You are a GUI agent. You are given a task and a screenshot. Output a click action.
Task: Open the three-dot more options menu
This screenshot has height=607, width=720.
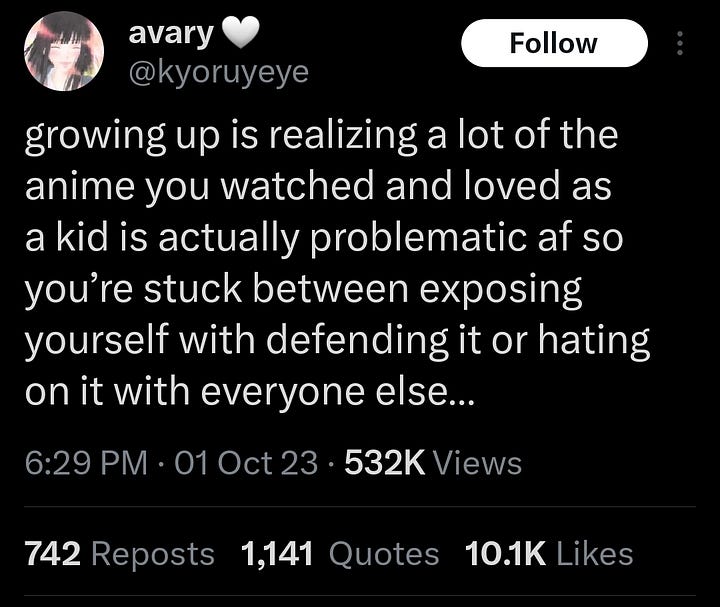pyautogui.click(x=680, y=43)
